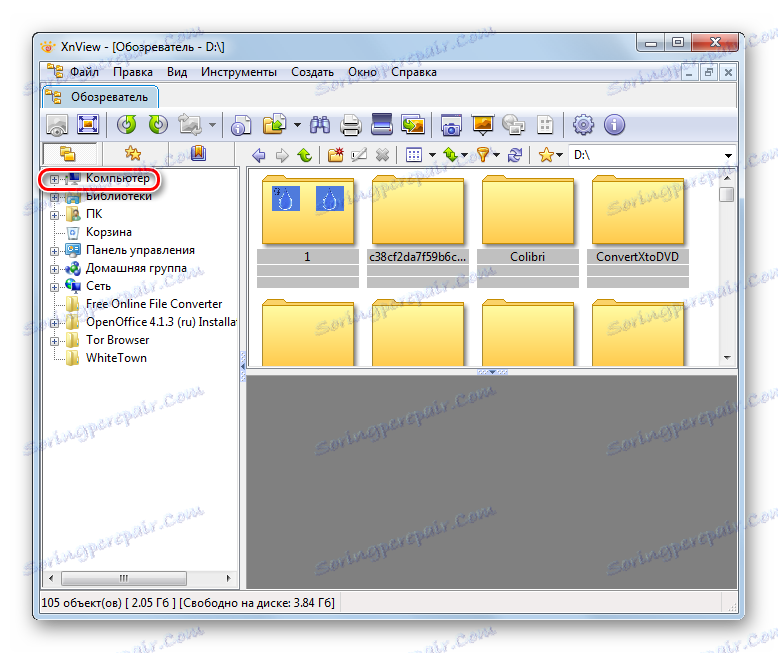The image size is (778, 653).
Task: Open Settings gear icon
Action: pos(583,125)
